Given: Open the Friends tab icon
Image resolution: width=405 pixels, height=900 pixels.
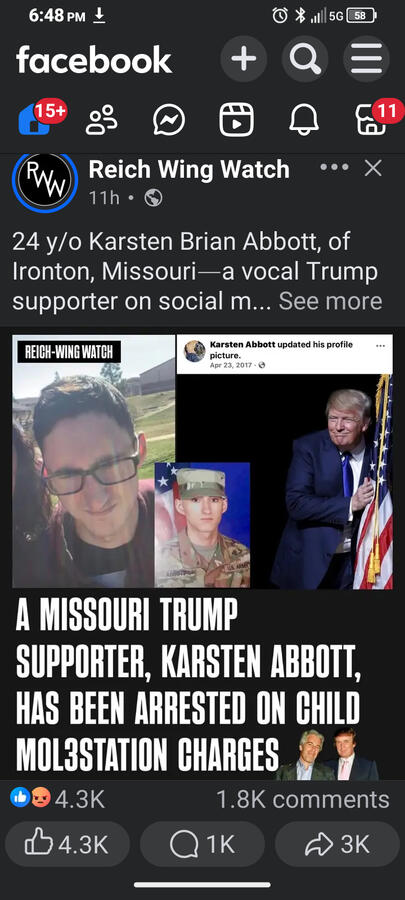Looking at the screenshot, I should tap(102, 121).
